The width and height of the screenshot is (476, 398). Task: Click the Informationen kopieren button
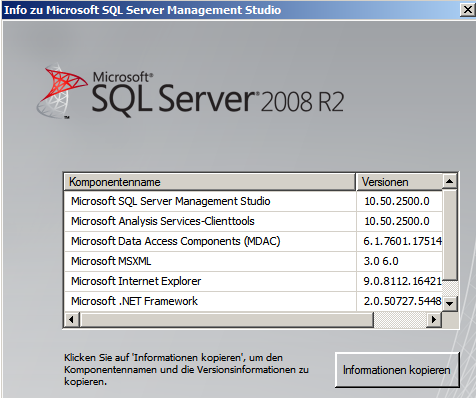(397, 370)
